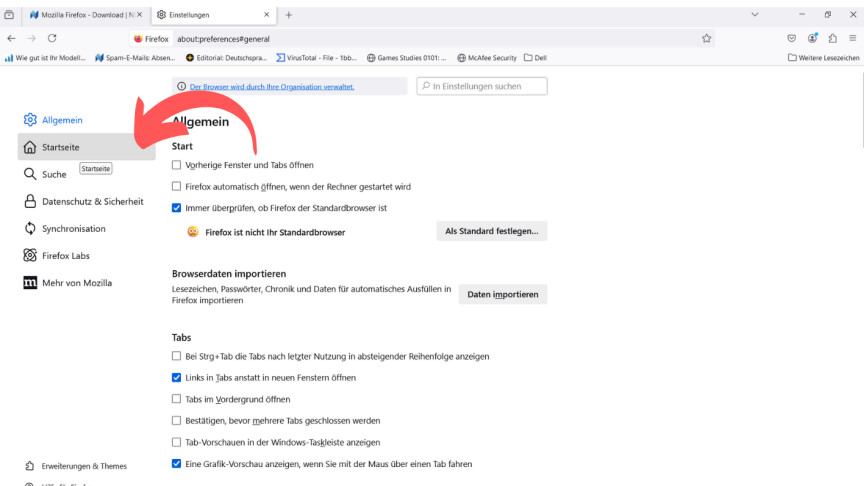Image resolution: width=864 pixels, height=486 pixels.
Task: Click the info icon in organisation notice
Action: 181,87
